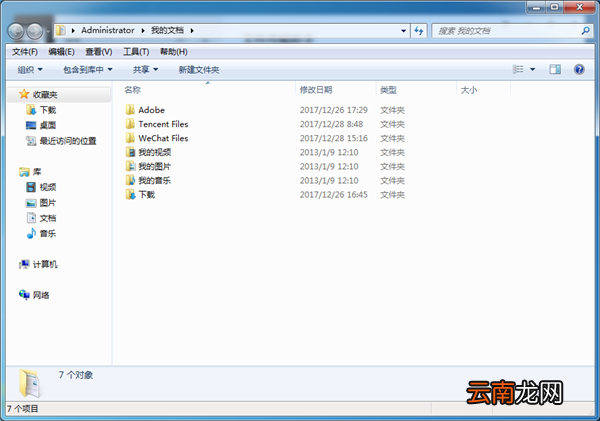This screenshot has width=600, height=421.
Task: Toggle the preview pane icon
Action: 555,69
